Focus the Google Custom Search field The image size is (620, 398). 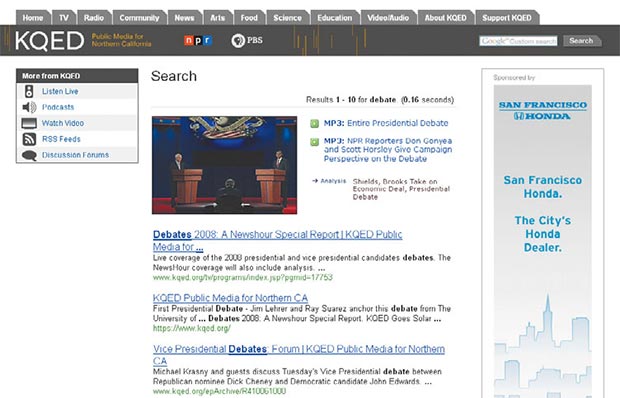pos(518,41)
